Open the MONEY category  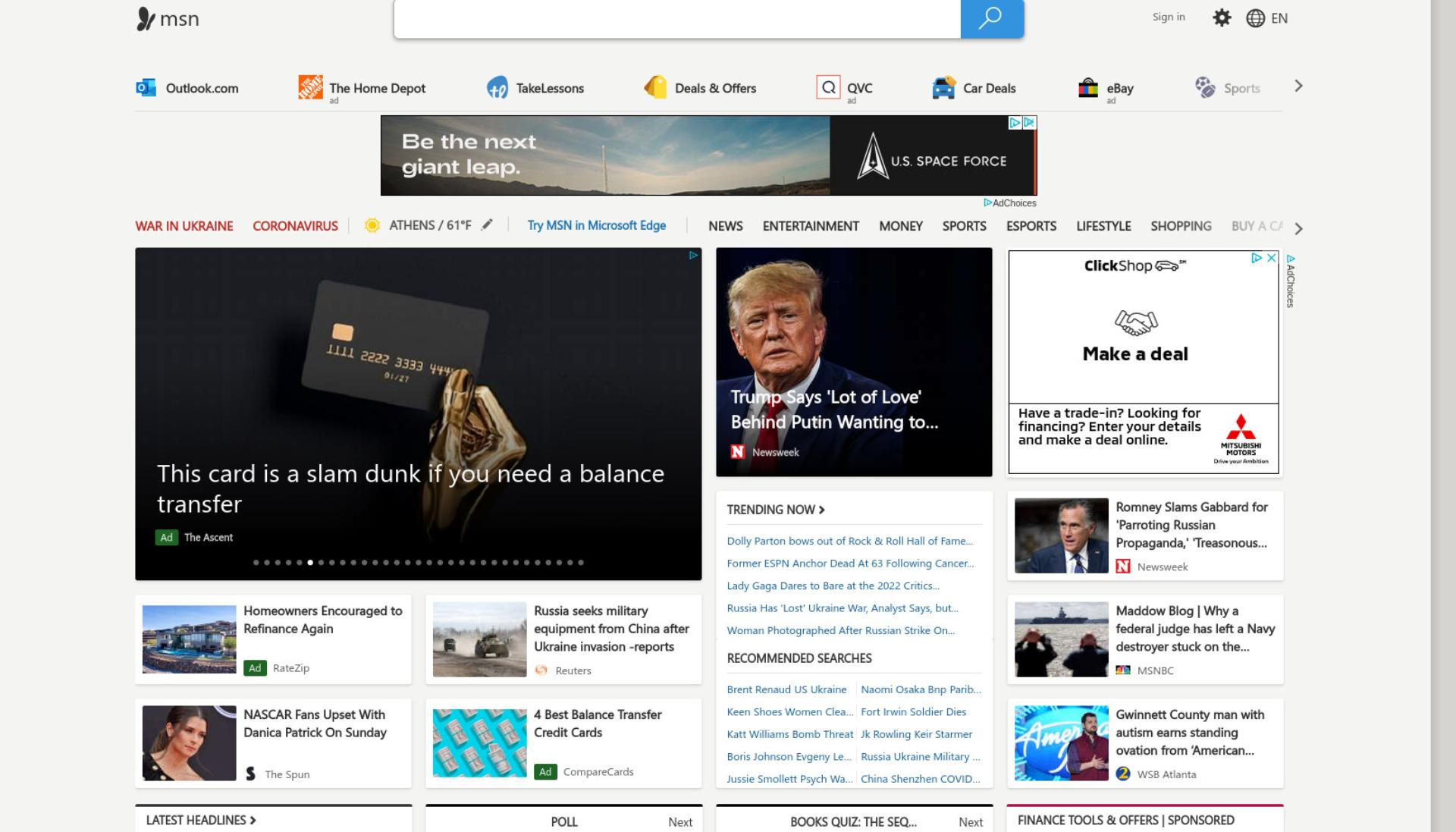click(x=901, y=226)
